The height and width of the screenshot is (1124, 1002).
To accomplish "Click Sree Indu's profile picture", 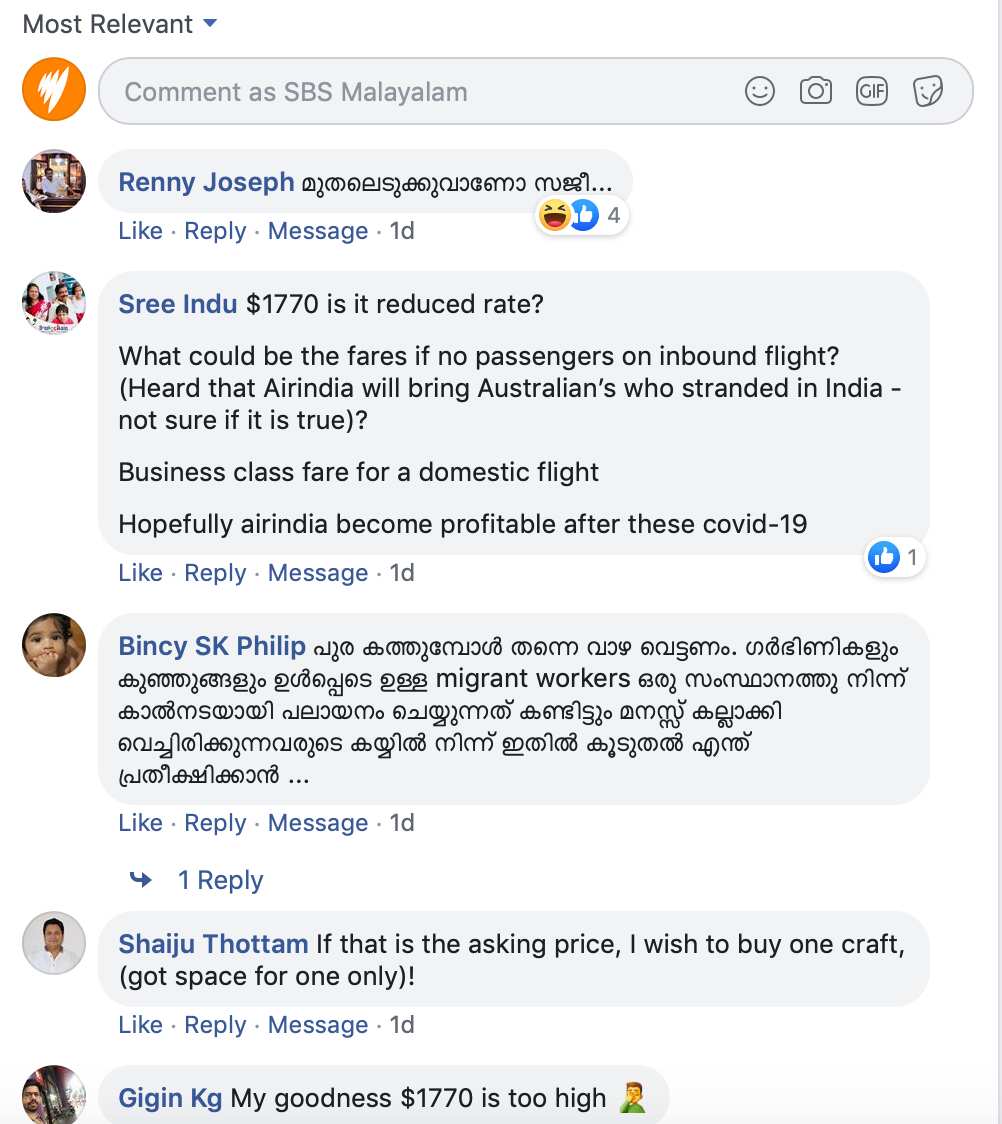I will click(x=54, y=303).
